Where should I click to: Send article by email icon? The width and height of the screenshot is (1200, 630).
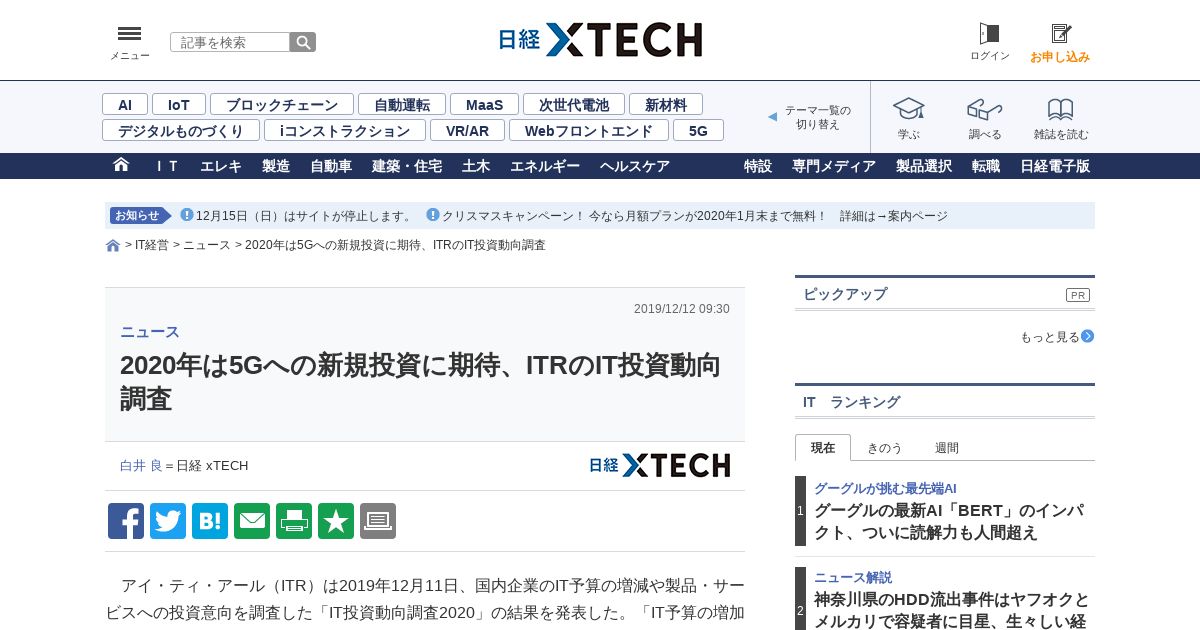coord(252,521)
